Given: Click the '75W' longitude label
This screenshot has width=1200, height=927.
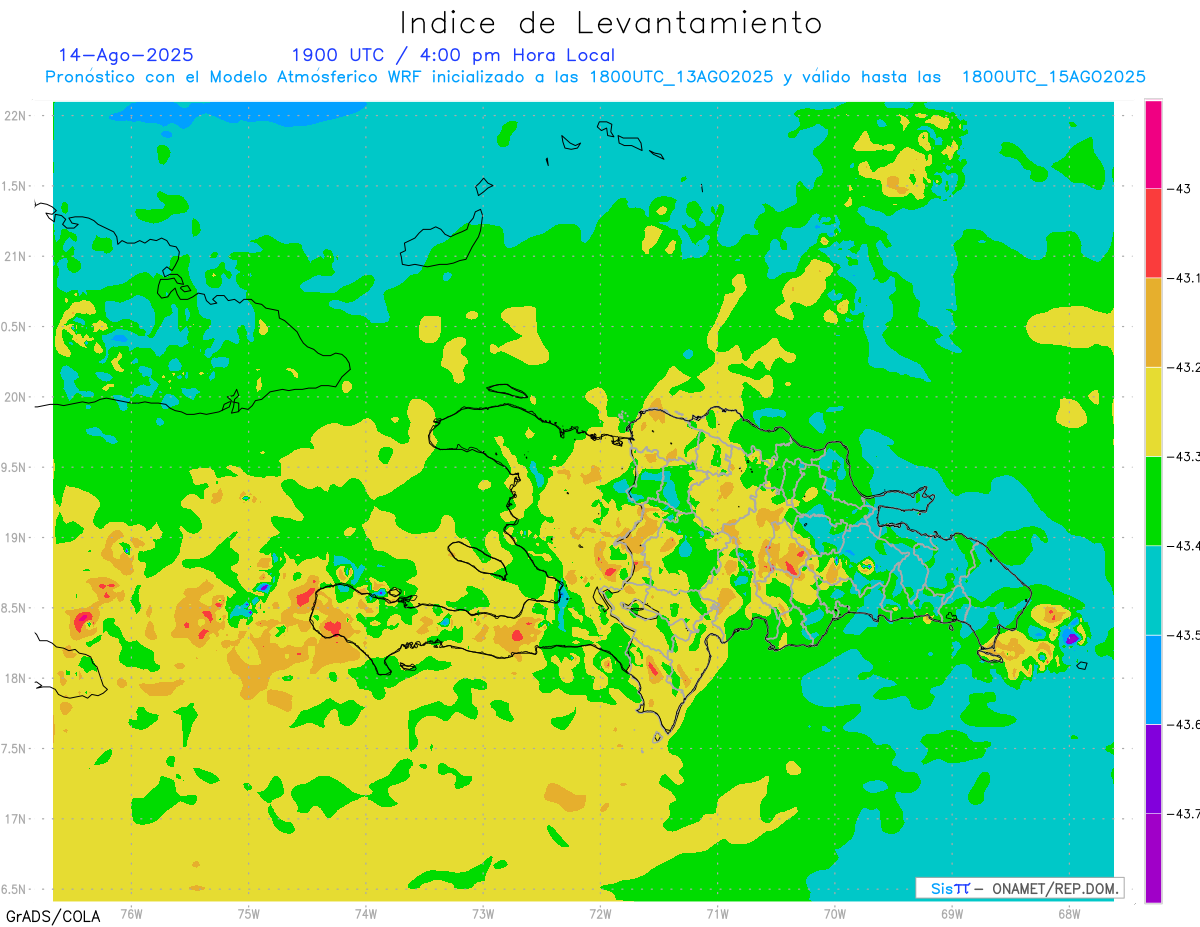Looking at the screenshot, I should pyautogui.click(x=249, y=913).
